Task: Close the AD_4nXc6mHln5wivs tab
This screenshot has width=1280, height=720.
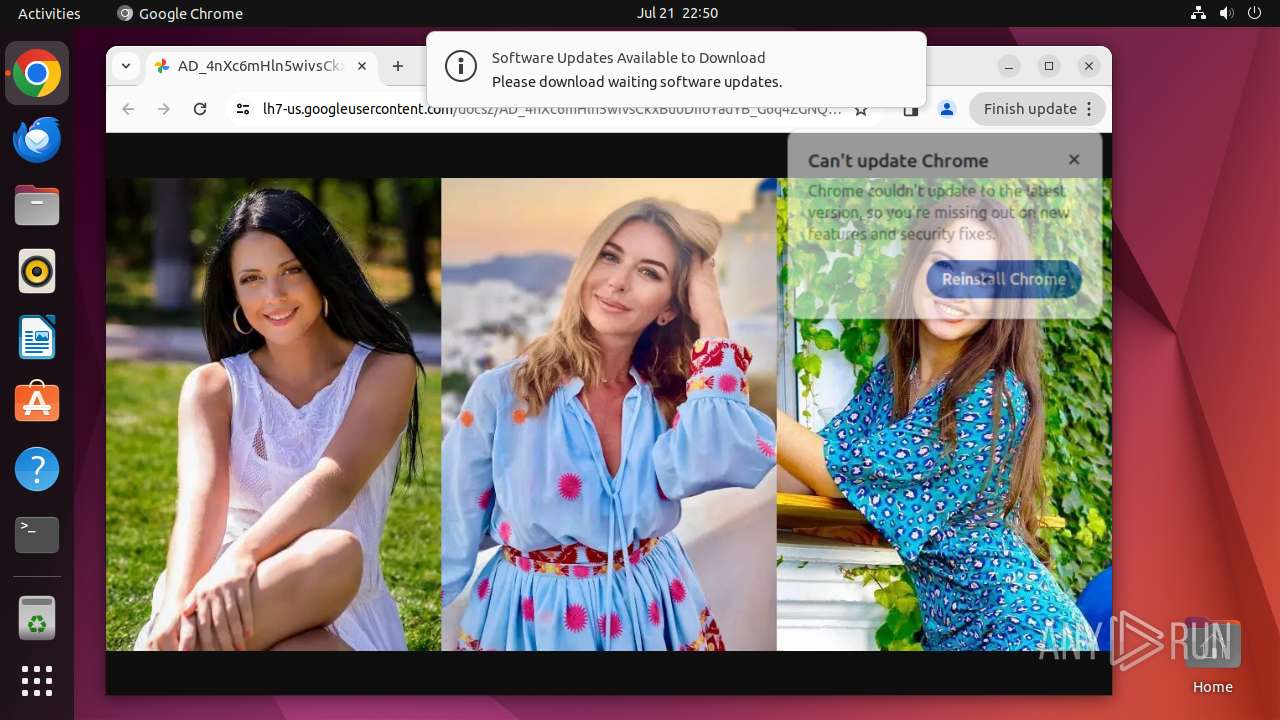Action: click(x=362, y=66)
